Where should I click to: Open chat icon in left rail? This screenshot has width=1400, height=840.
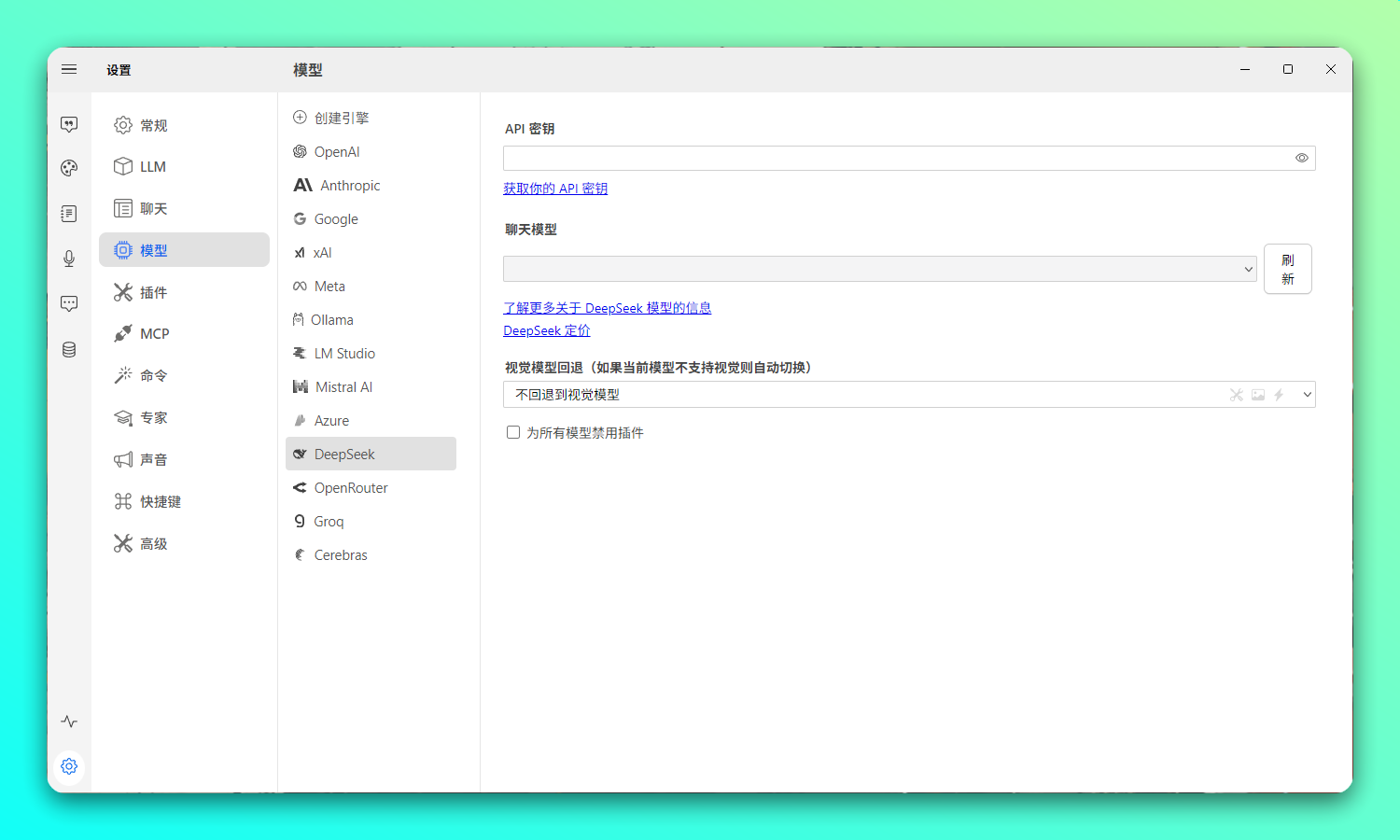click(69, 124)
